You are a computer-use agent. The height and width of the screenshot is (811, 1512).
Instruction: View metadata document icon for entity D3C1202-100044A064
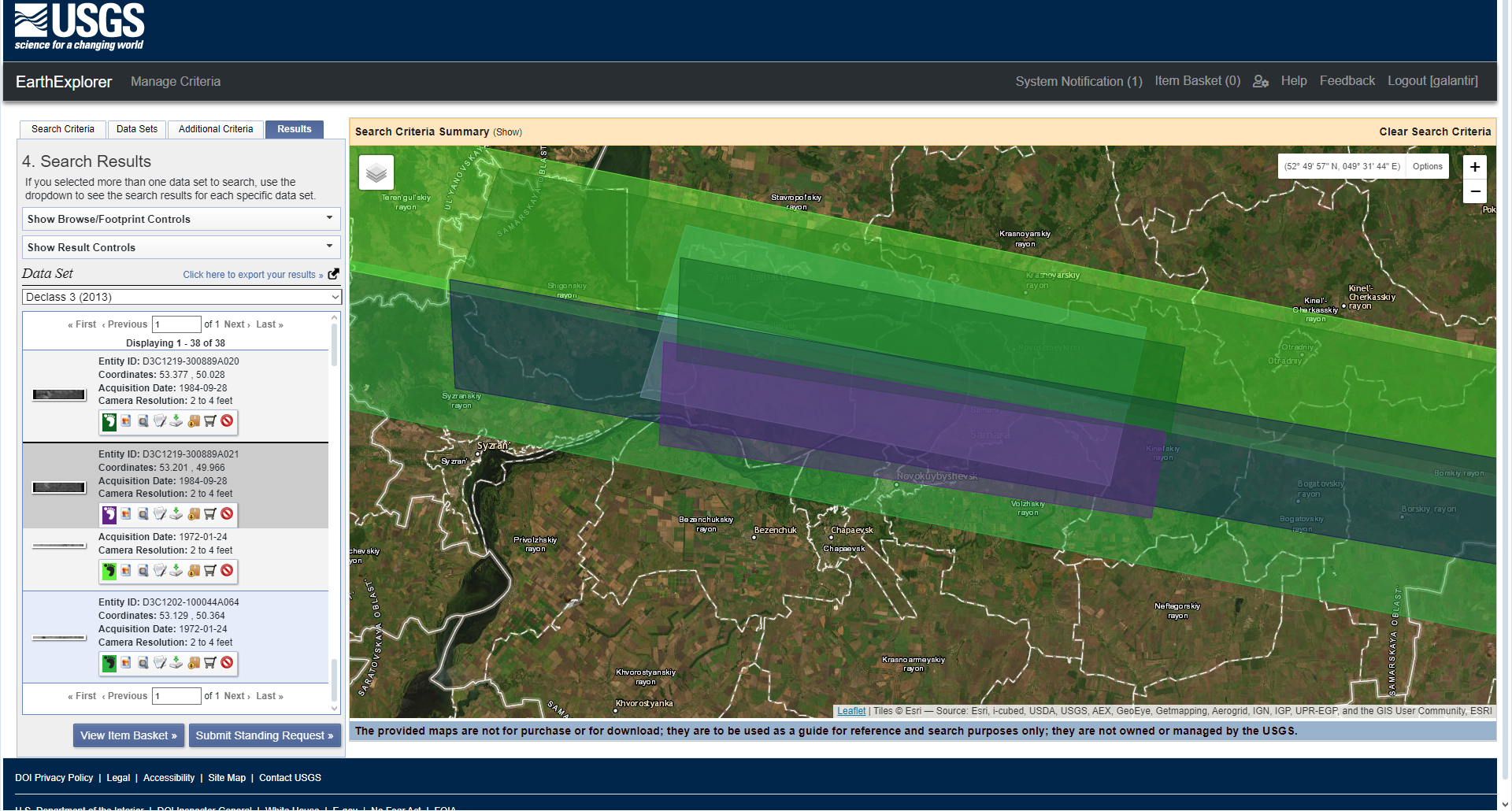coord(159,663)
